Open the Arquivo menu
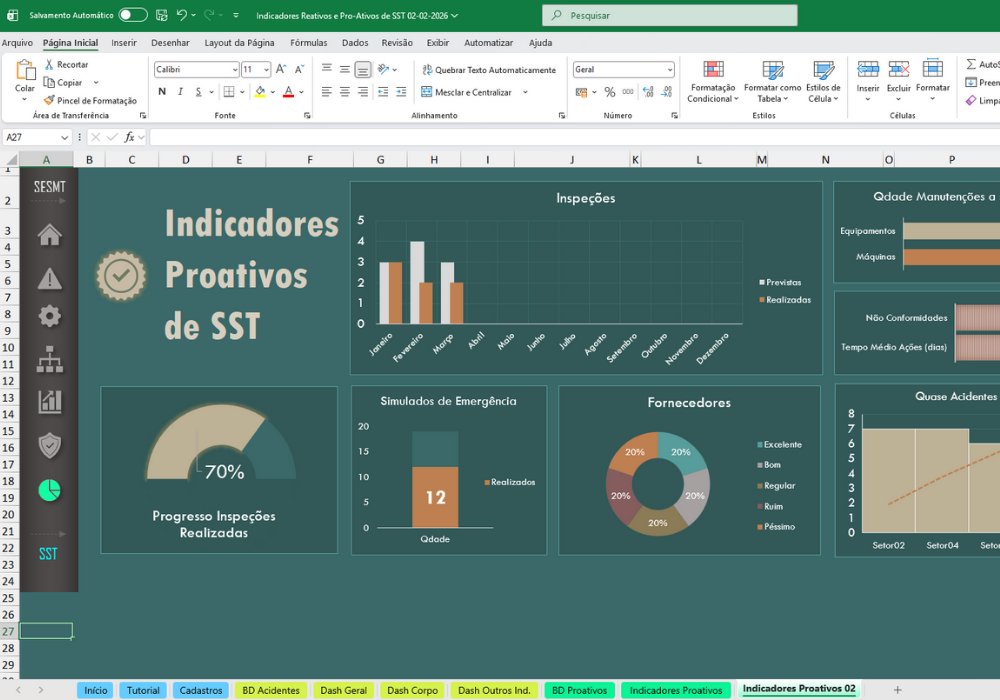The width and height of the screenshot is (1000, 700). pyautogui.click(x=17, y=43)
